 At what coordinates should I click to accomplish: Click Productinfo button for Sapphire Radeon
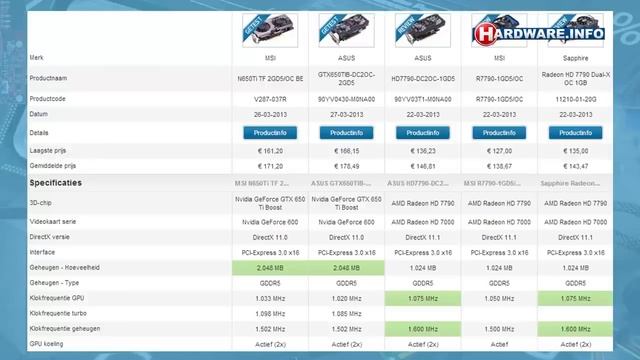pyautogui.click(x=576, y=133)
